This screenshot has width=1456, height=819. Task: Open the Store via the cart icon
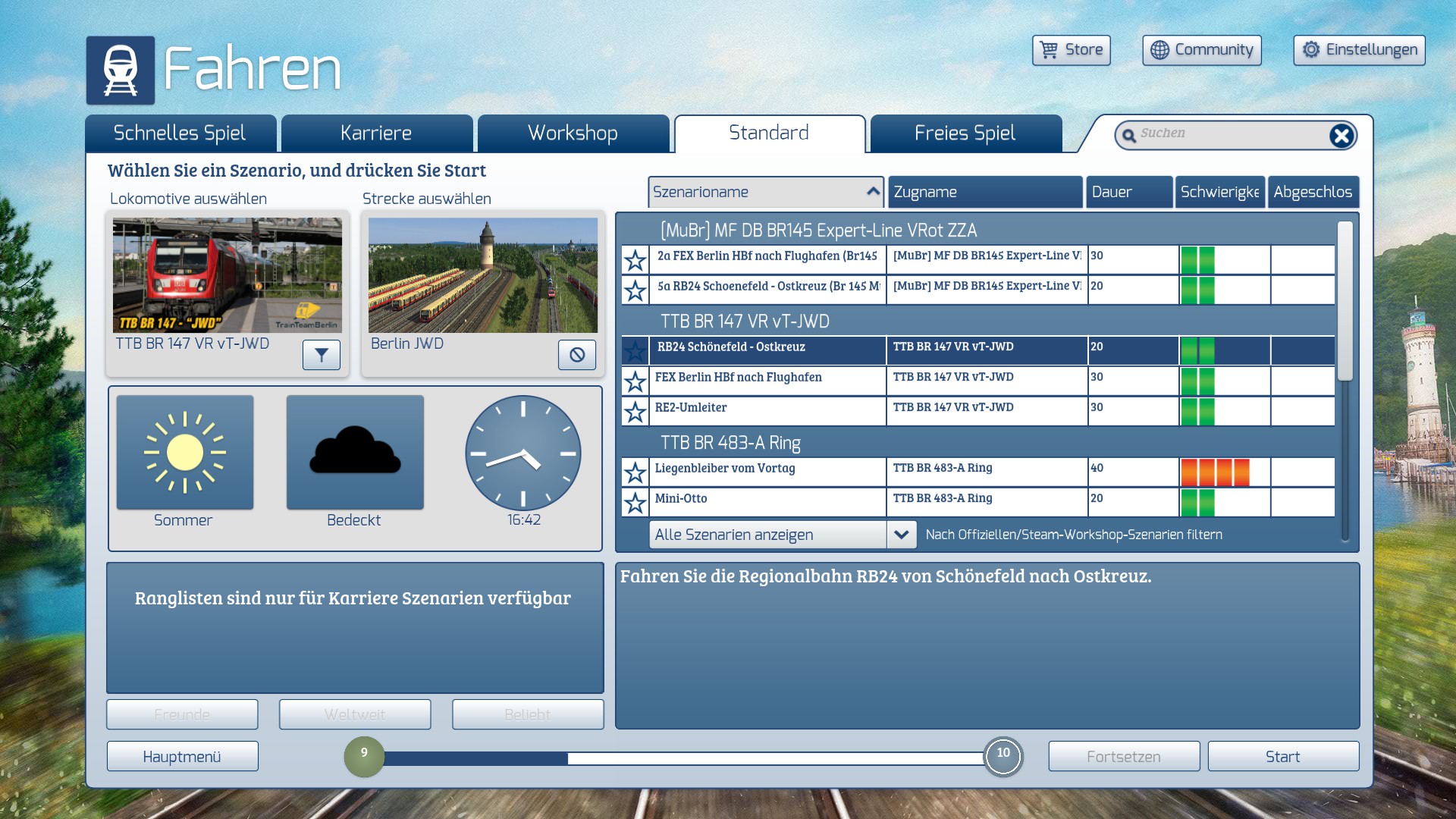point(1049,50)
